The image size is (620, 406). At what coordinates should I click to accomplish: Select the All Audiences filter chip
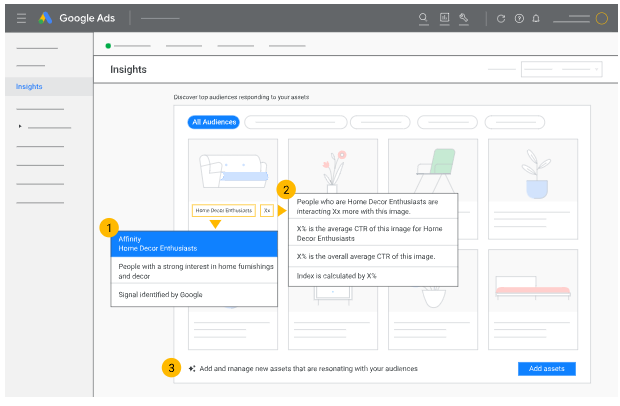pyautogui.click(x=214, y=122)
